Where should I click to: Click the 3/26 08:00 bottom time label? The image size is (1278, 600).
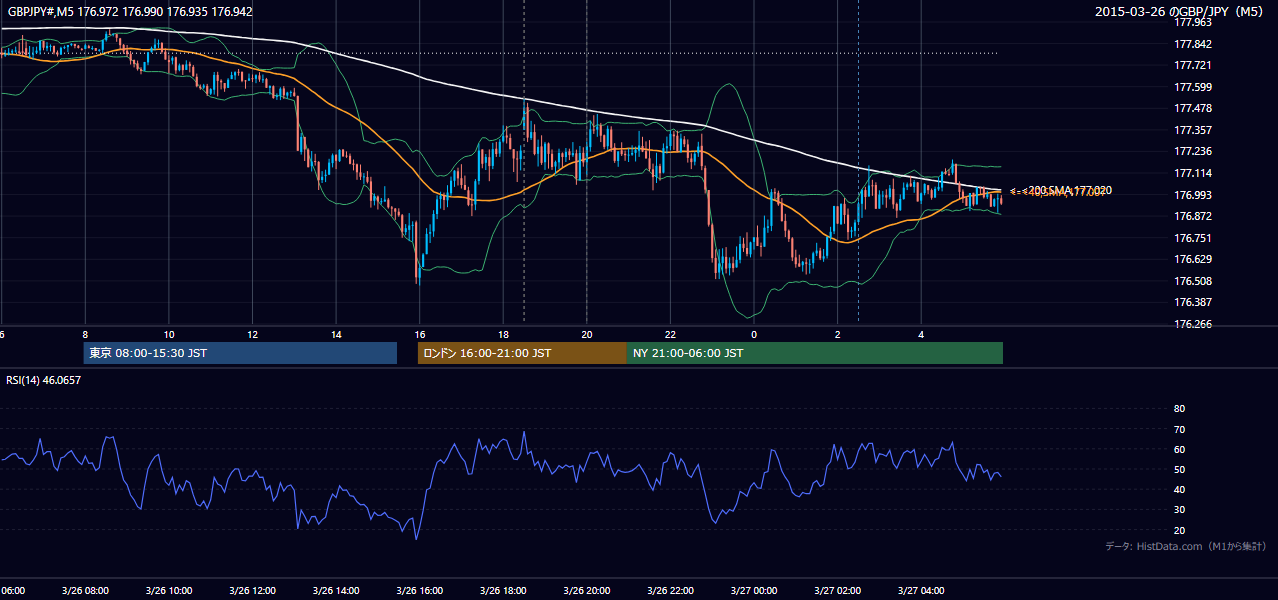(x=85, y=591)
